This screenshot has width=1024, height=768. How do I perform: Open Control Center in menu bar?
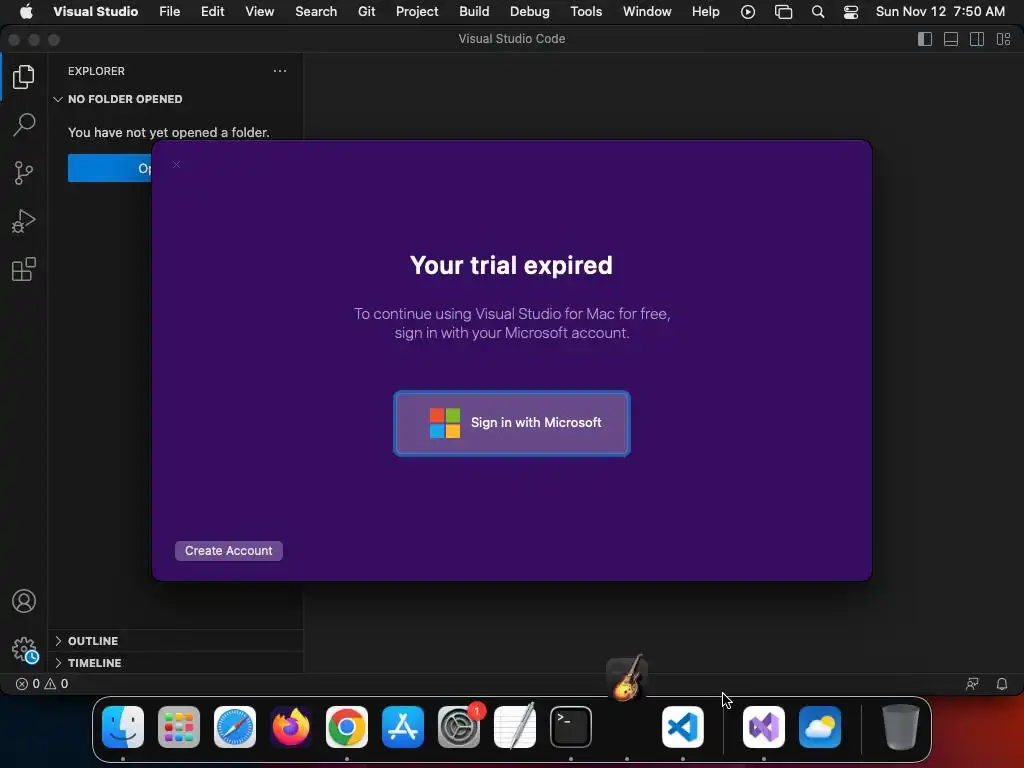851,12
